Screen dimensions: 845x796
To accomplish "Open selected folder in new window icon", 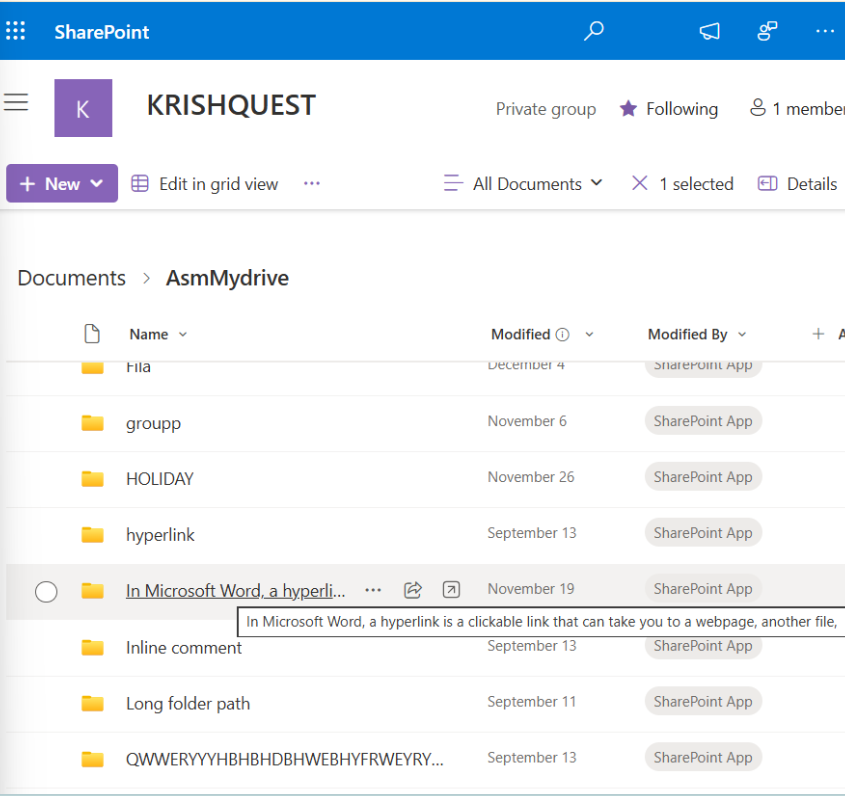I will (x=451, y=590).
